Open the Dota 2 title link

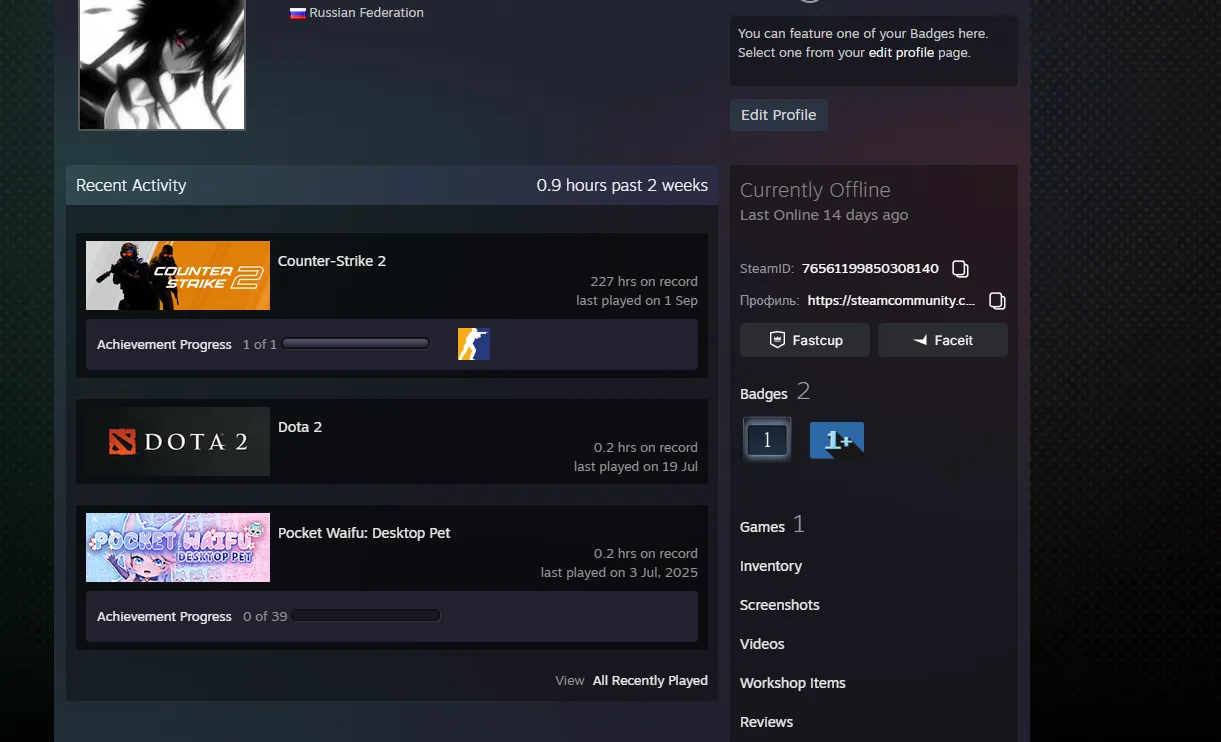tap(300, 427)
